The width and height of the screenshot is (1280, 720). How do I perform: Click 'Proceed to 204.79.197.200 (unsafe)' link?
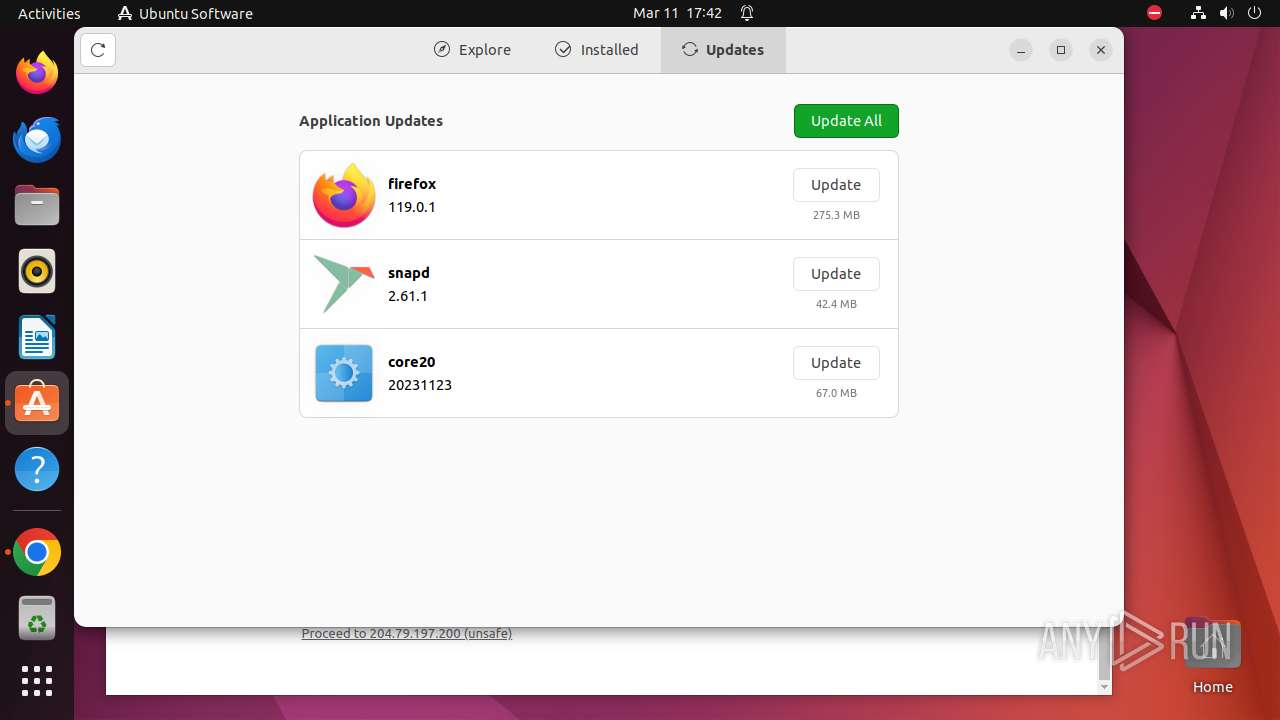point(407,633)
